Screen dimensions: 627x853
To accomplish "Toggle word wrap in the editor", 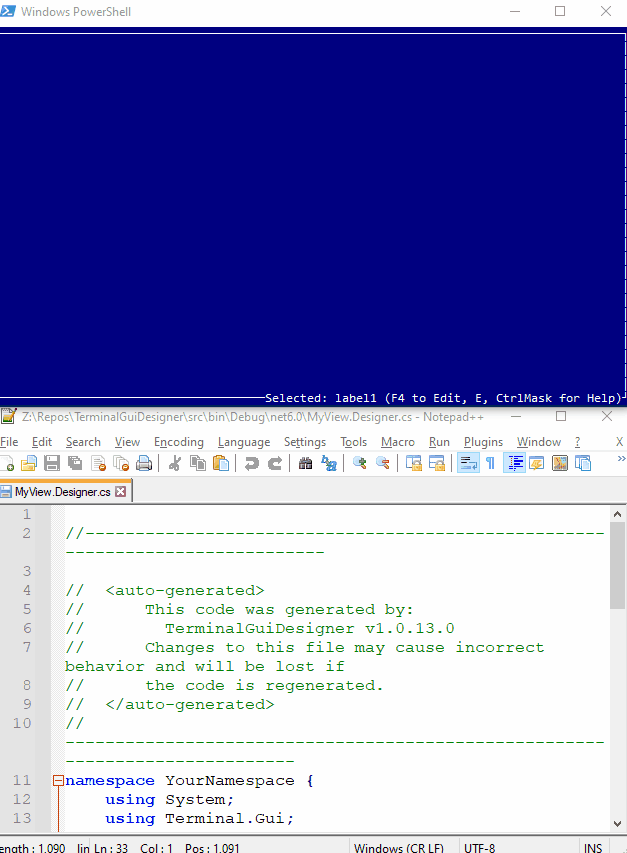I will [468, 463].
